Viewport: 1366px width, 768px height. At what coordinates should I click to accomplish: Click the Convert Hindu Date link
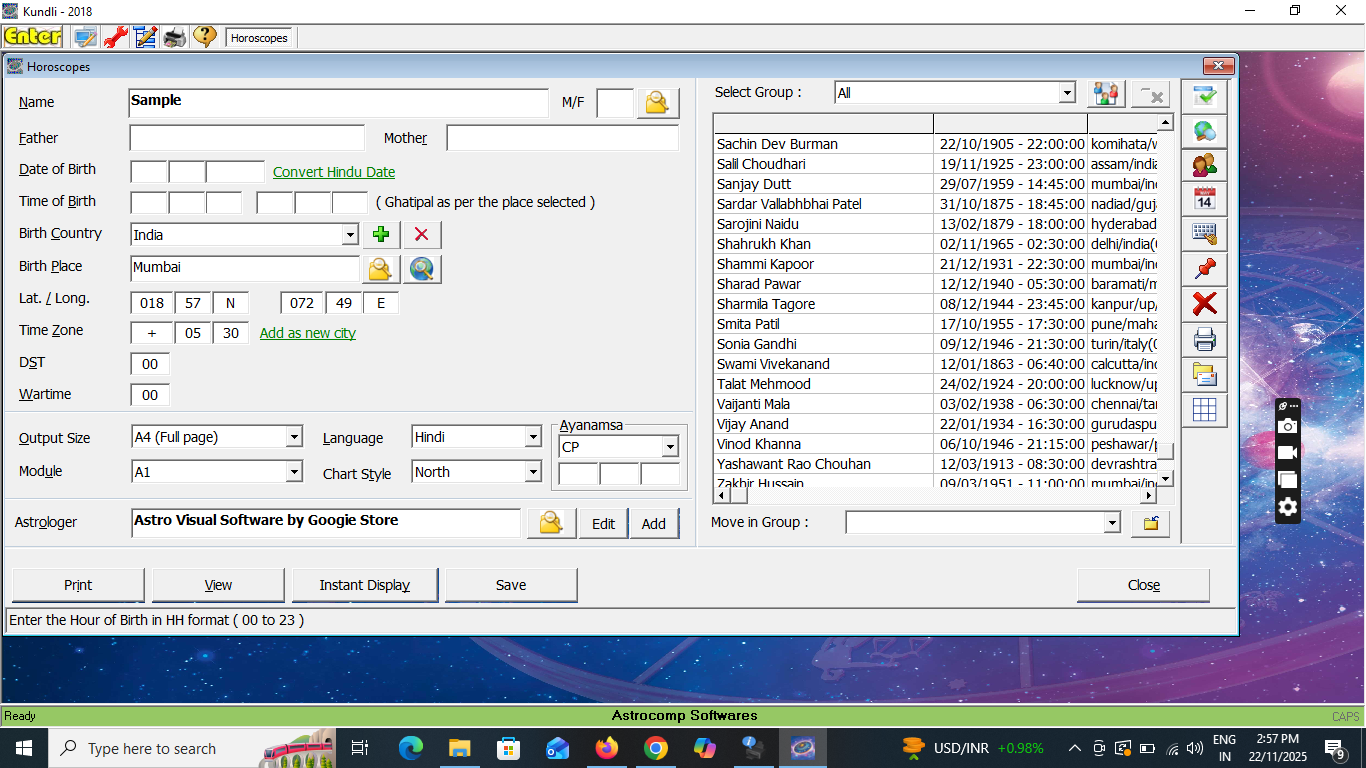pyautogui.click(x=334, y=172)
